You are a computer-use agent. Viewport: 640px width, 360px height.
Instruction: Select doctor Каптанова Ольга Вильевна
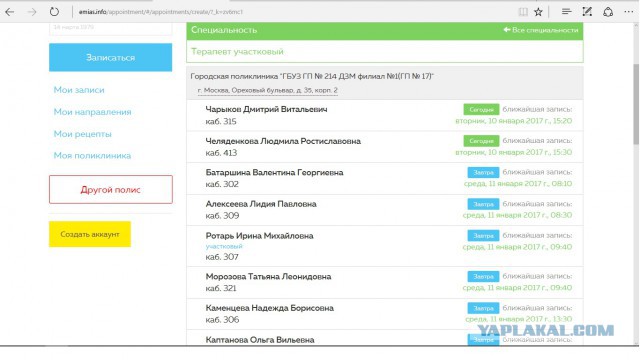point(260,340)
